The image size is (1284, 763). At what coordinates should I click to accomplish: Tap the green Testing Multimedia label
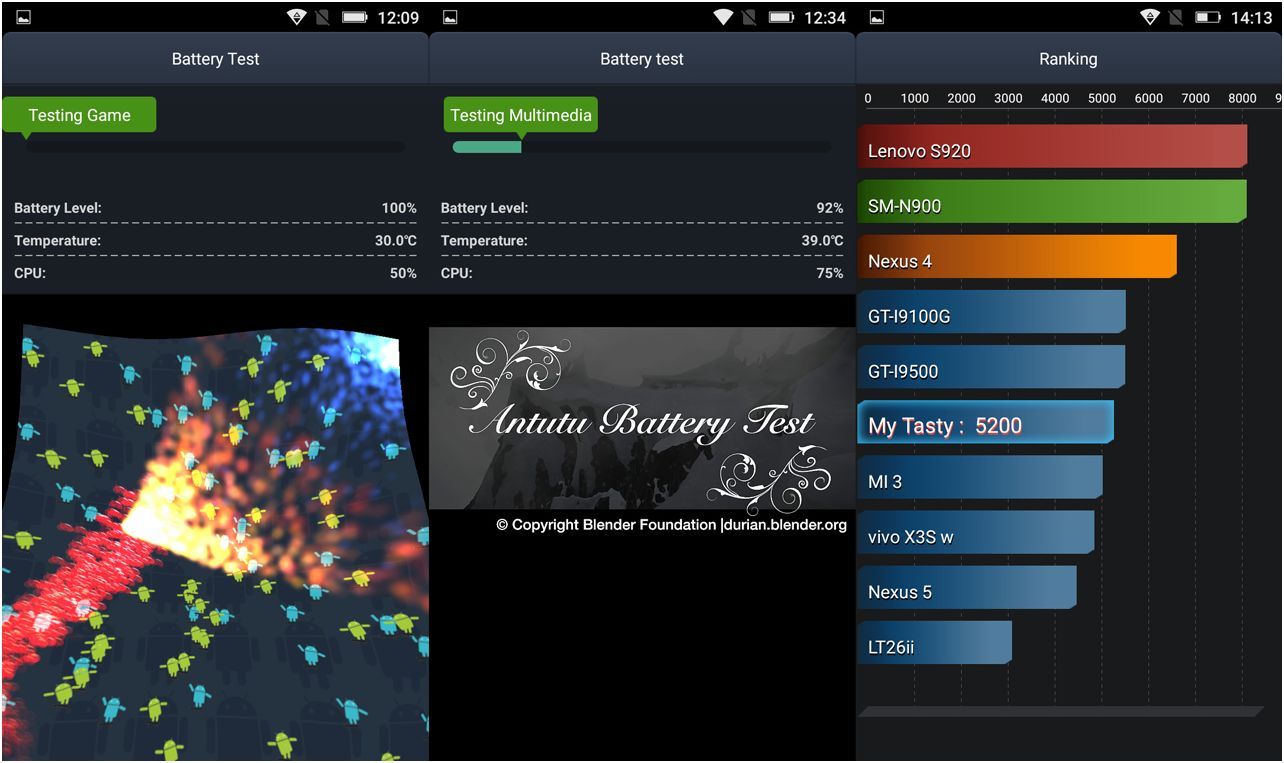520,115
